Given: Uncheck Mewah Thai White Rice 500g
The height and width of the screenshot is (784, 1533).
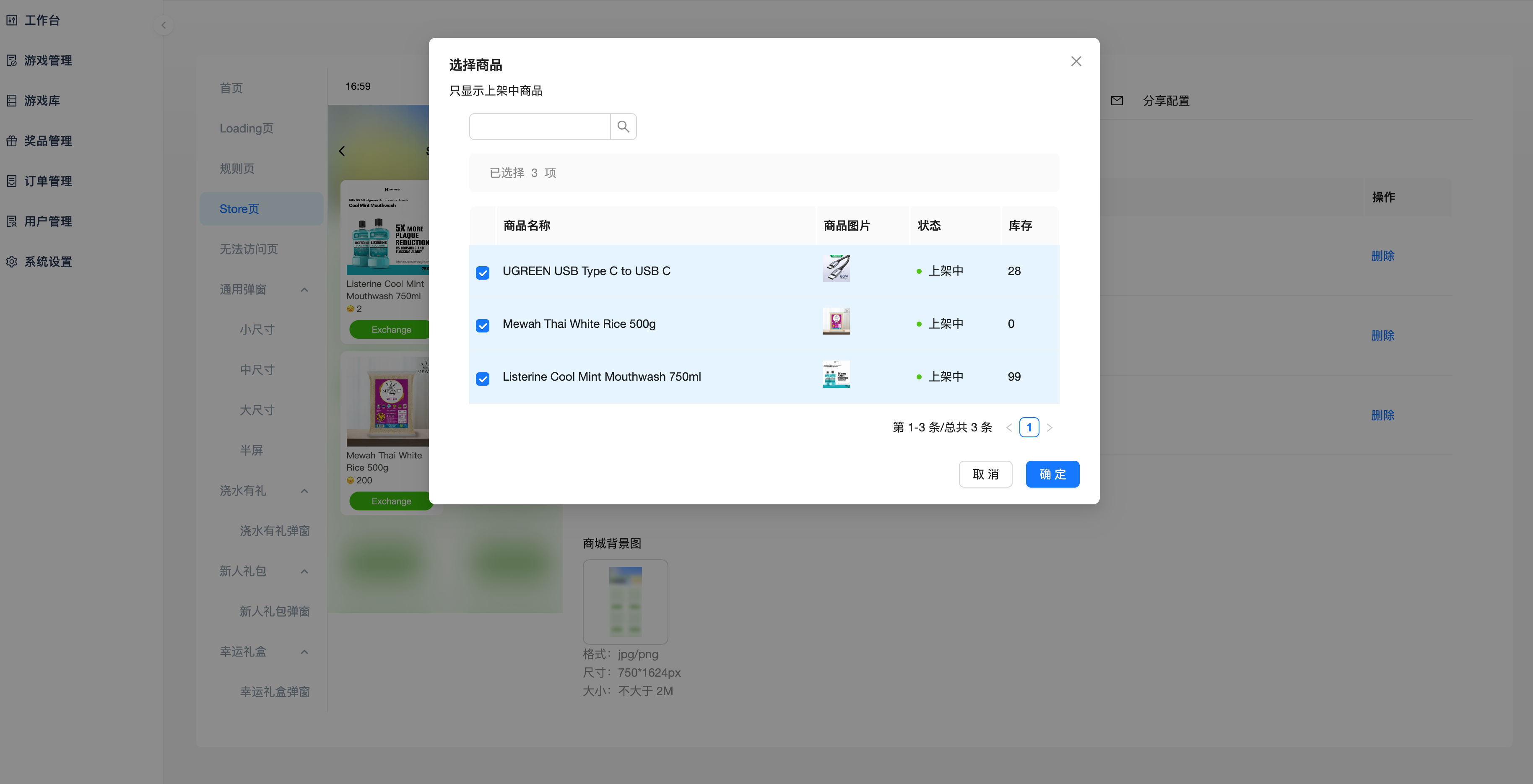Looking at the screenshot, I should point(483,325).
